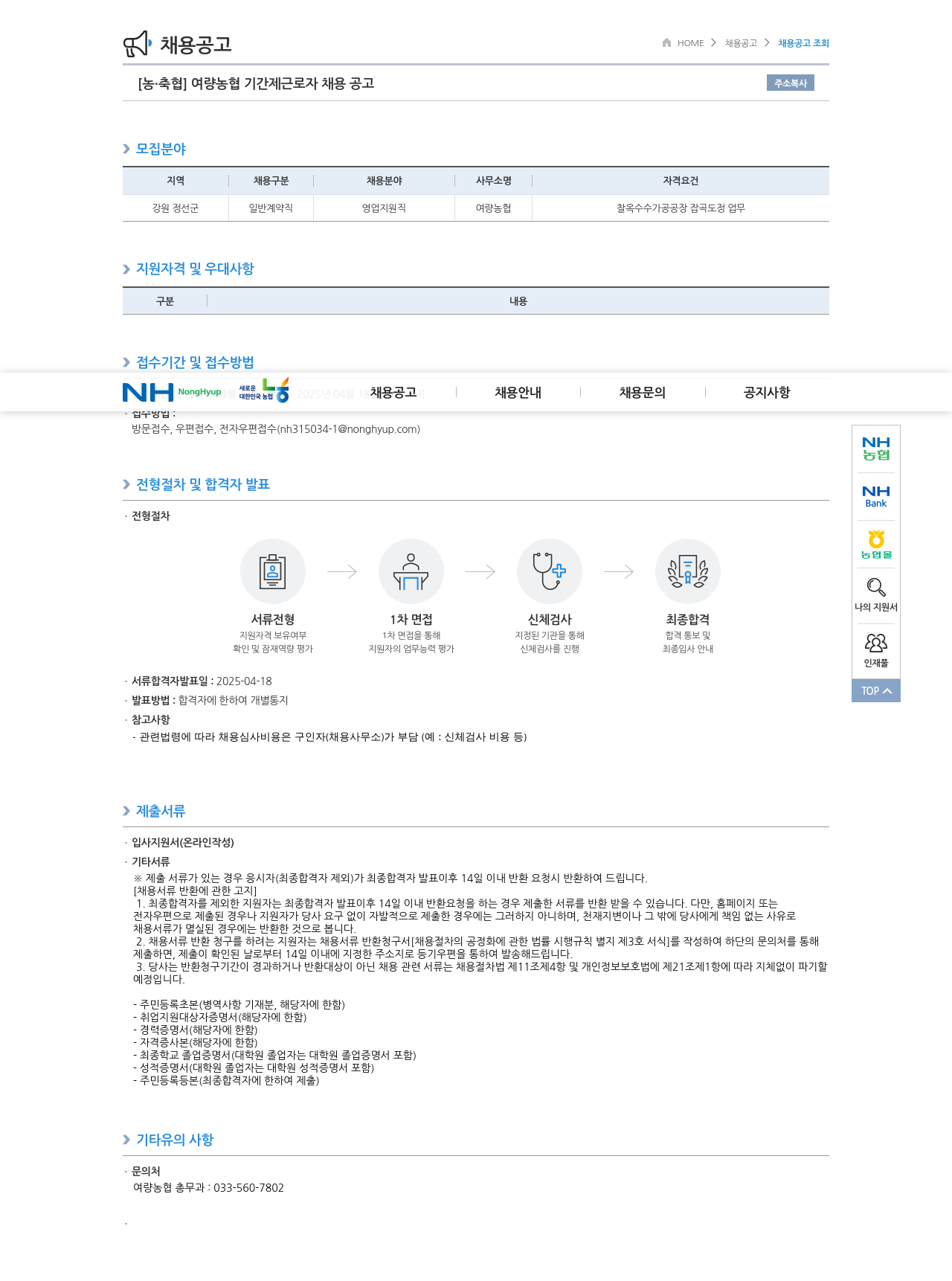Click the 채용구분 column header
The width and height of the screenshot is (952, 1281).
271,181
